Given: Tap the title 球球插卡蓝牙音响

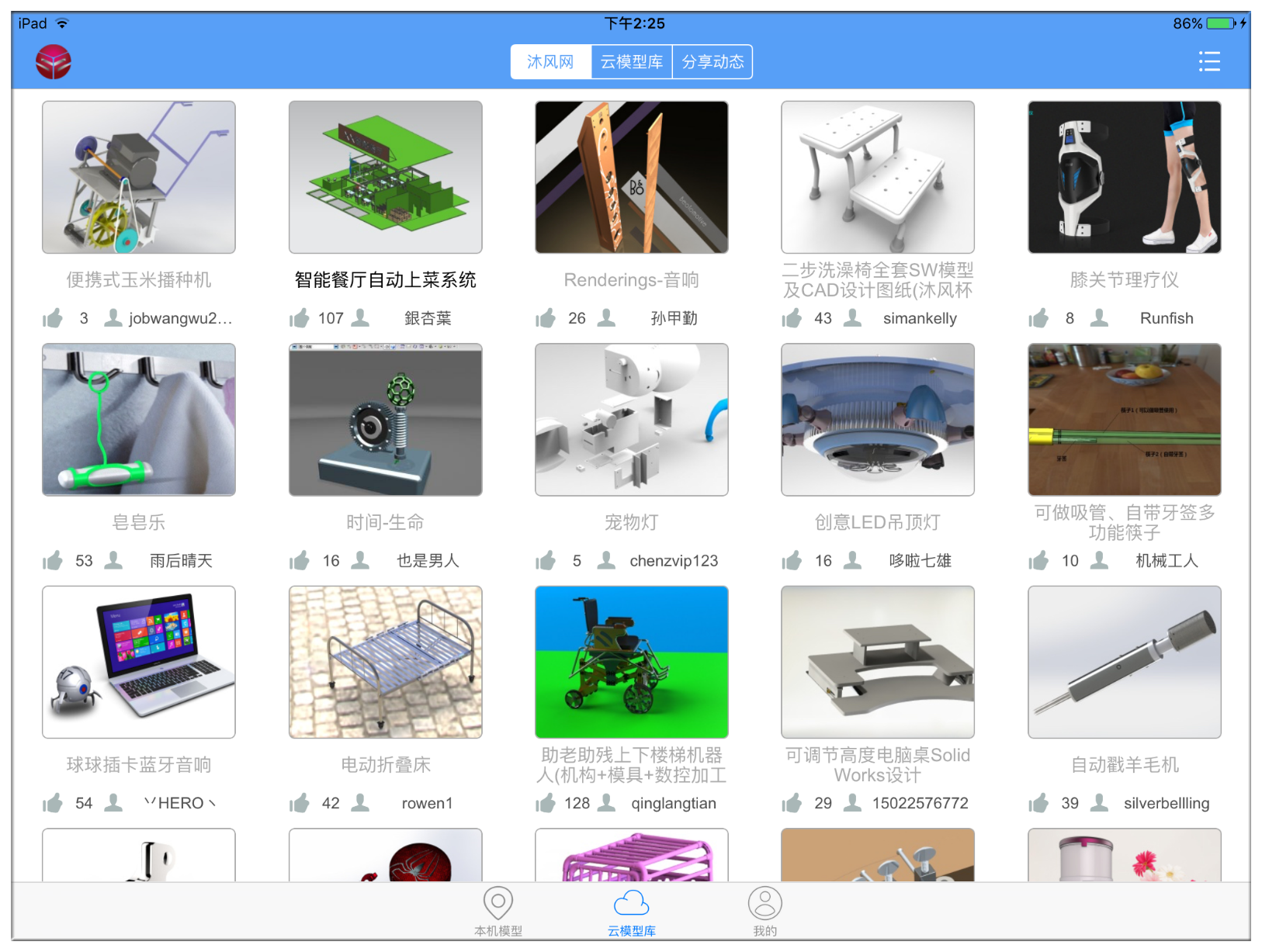Looking at the screenshot, I should [x=139, y=765].
